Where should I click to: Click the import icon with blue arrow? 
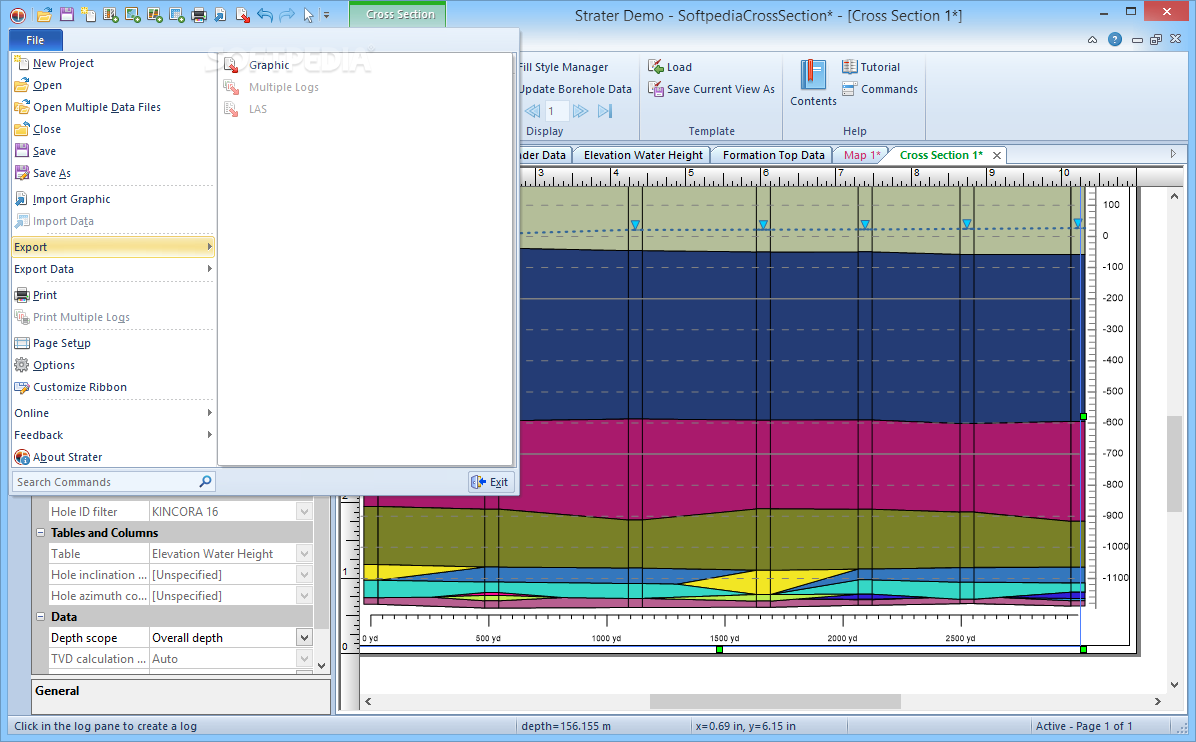click(x=220, y=14)
